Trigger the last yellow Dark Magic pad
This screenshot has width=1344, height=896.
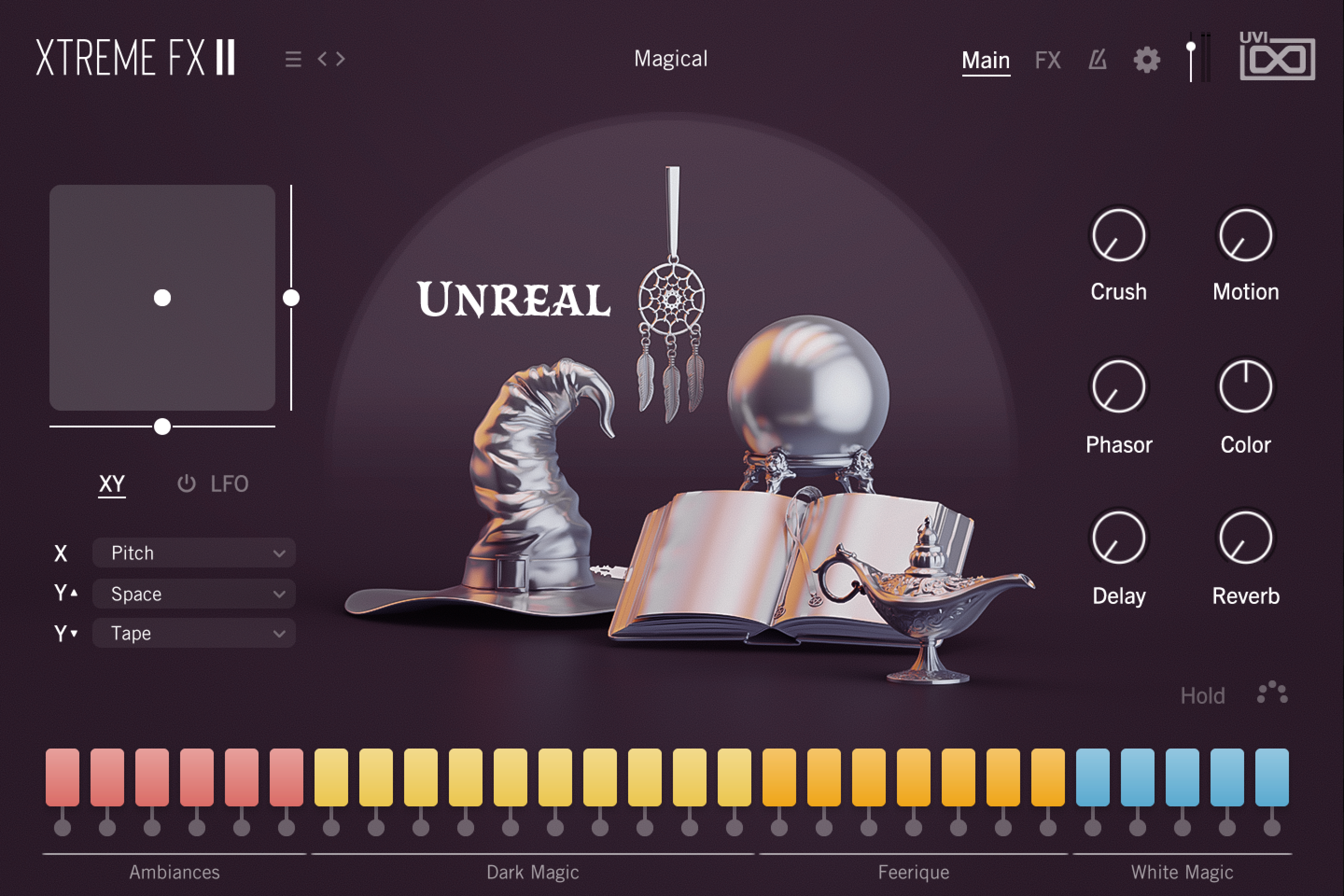pyautogui.click(x=734, y=777)
